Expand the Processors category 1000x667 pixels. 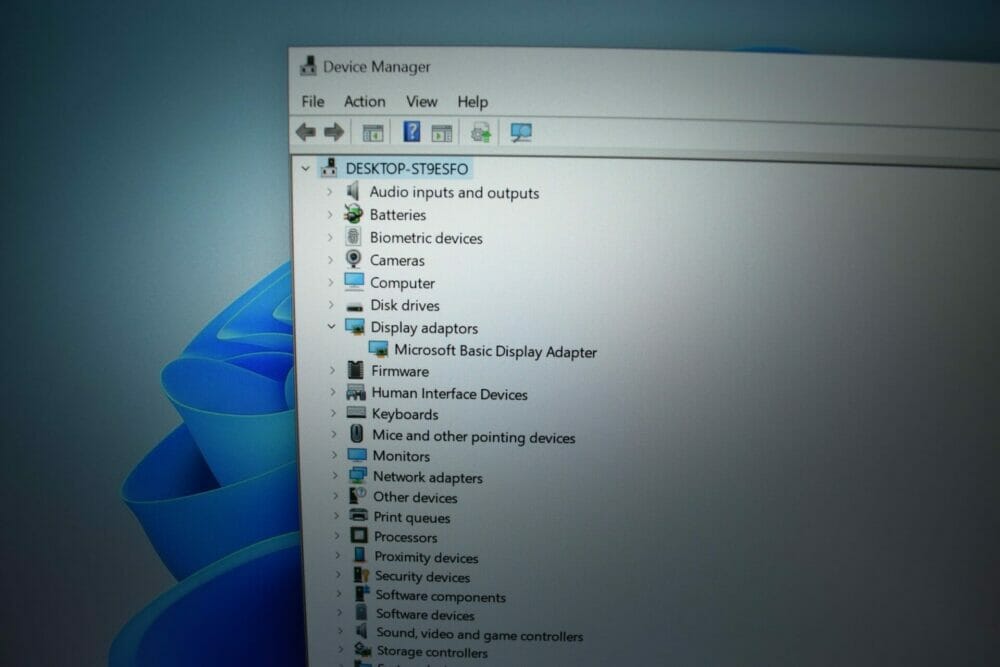point(337,536)
